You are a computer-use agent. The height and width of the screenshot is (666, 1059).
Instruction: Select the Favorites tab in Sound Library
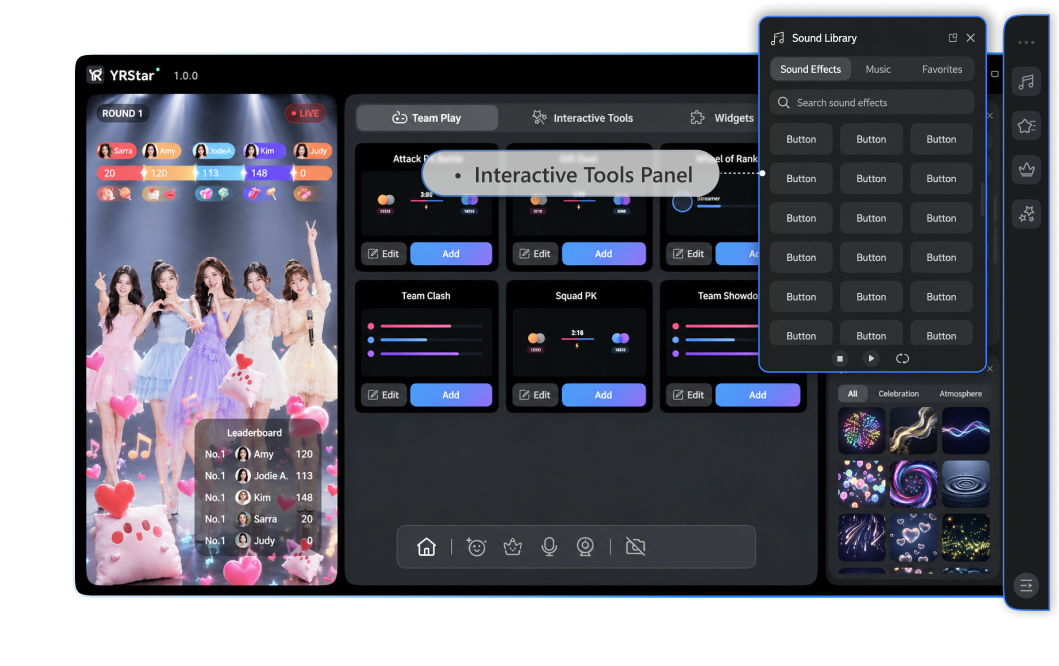941,69
